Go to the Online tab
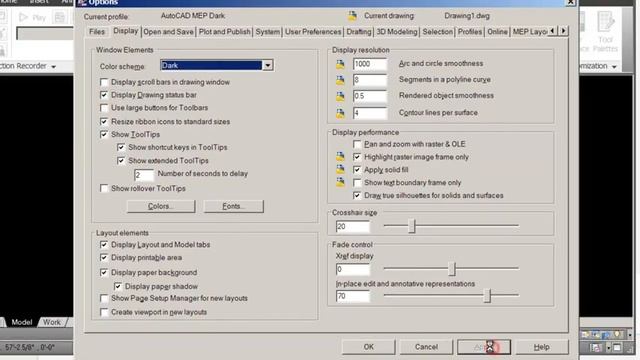This screenshot has width=640, height=360. click(x=498, y=32)
